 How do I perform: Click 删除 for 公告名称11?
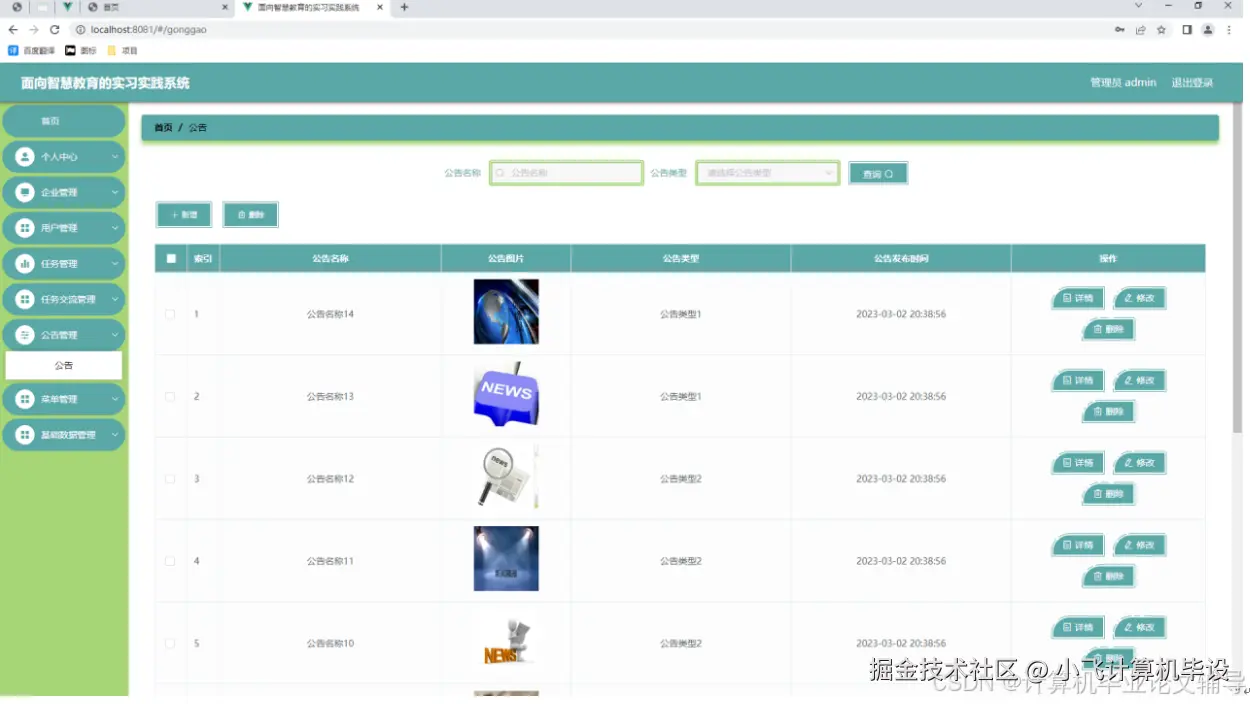point(1109,576)
